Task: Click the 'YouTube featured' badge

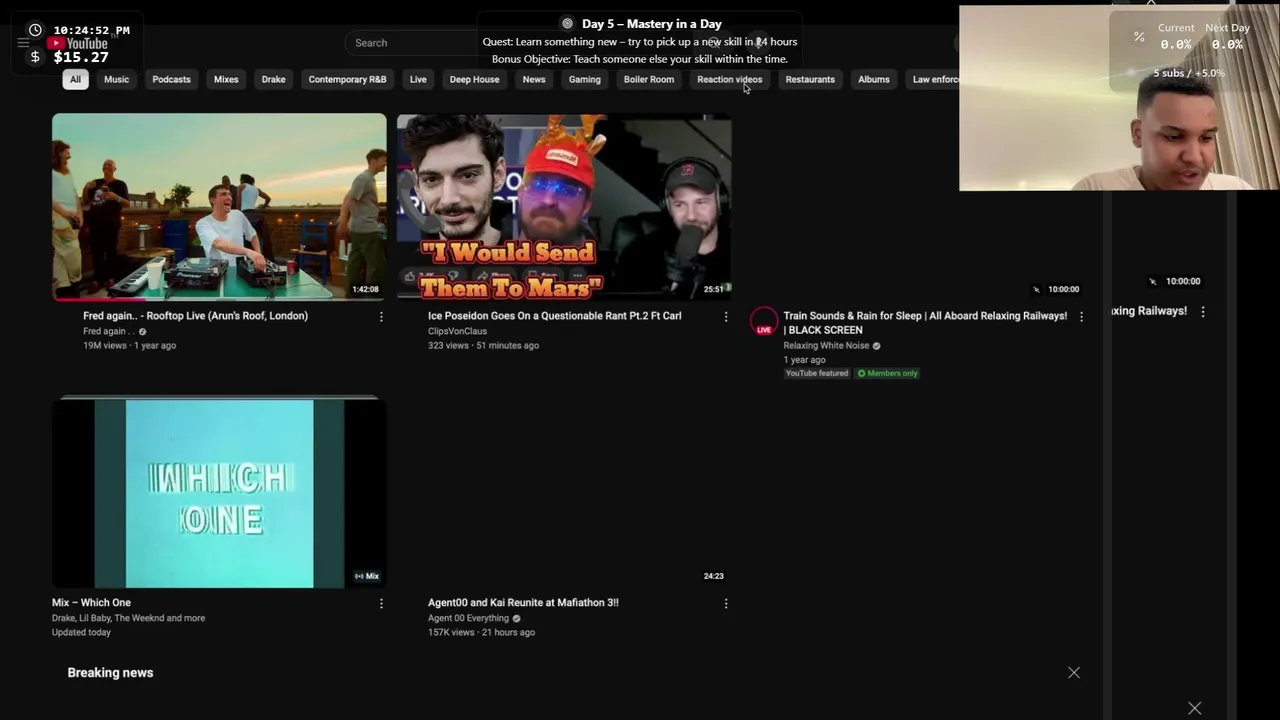Action: pyautogui.click(x=817, y=373)
